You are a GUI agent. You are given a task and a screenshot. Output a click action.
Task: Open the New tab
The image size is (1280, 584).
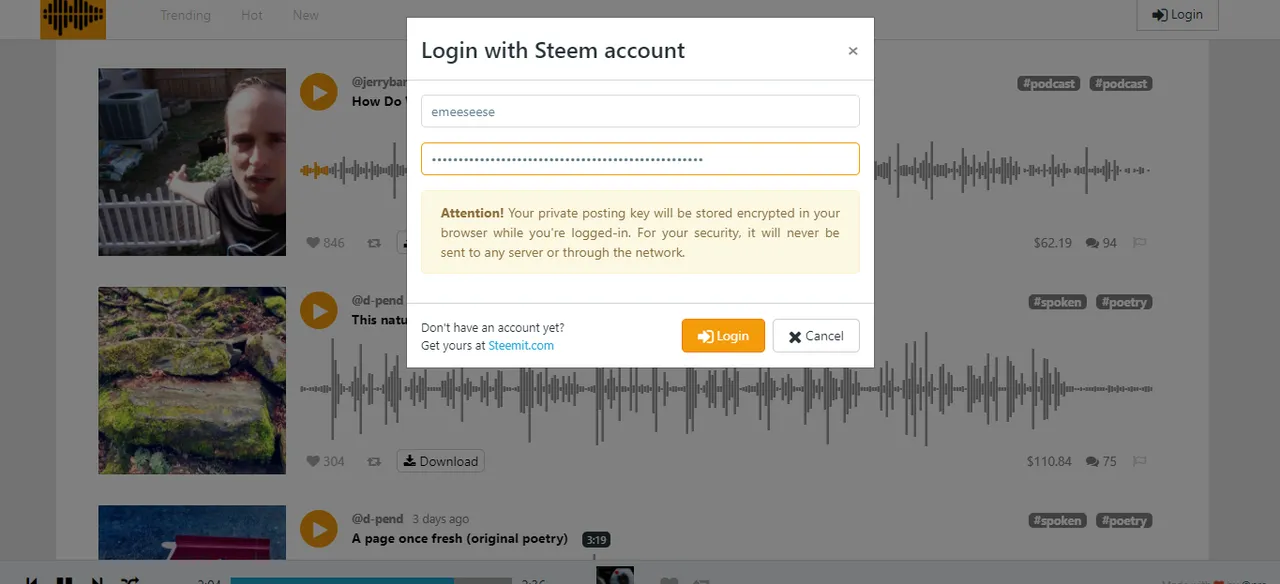(x=306, y=15)
